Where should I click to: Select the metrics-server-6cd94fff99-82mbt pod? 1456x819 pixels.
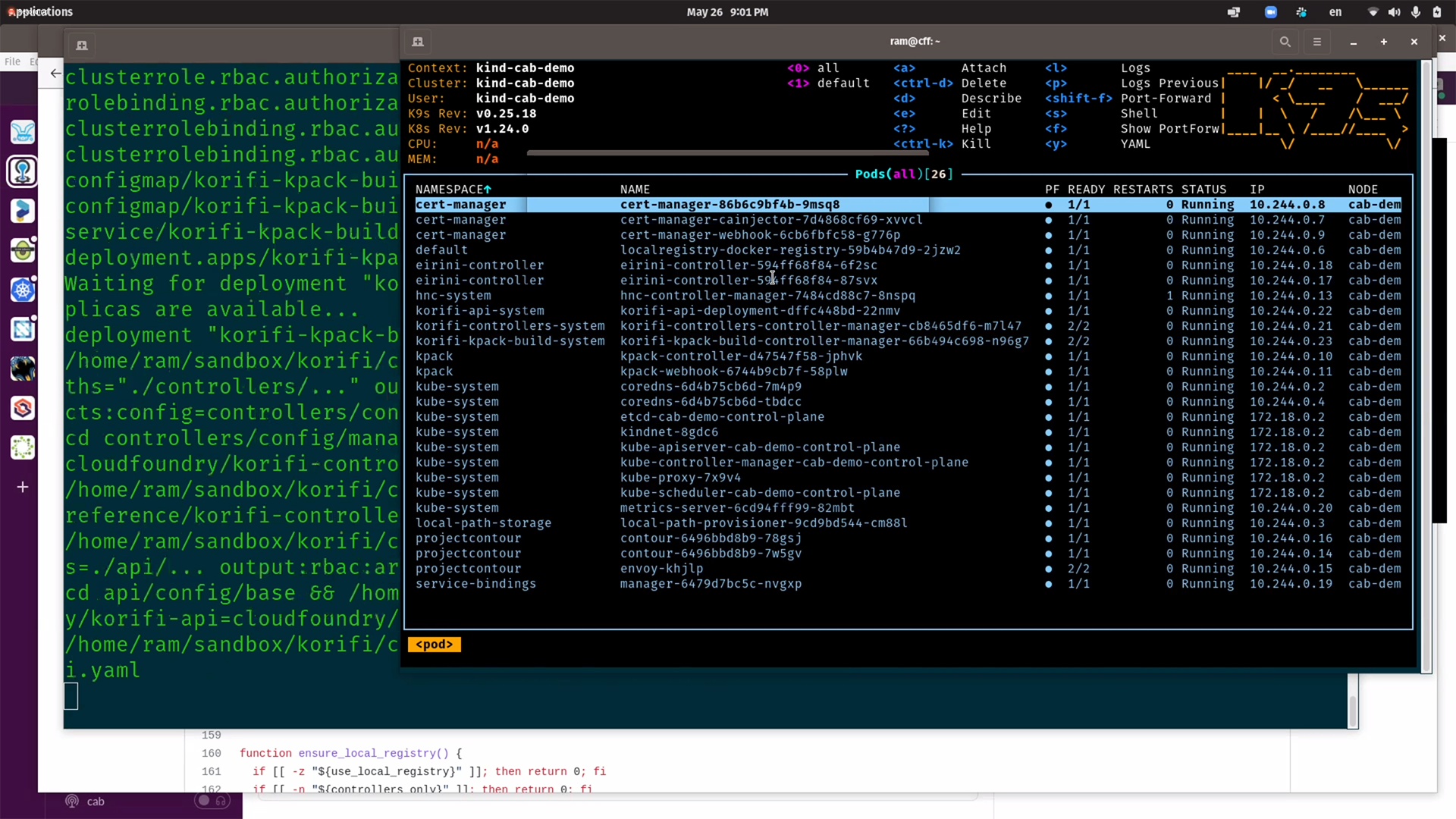coord(908,508)
